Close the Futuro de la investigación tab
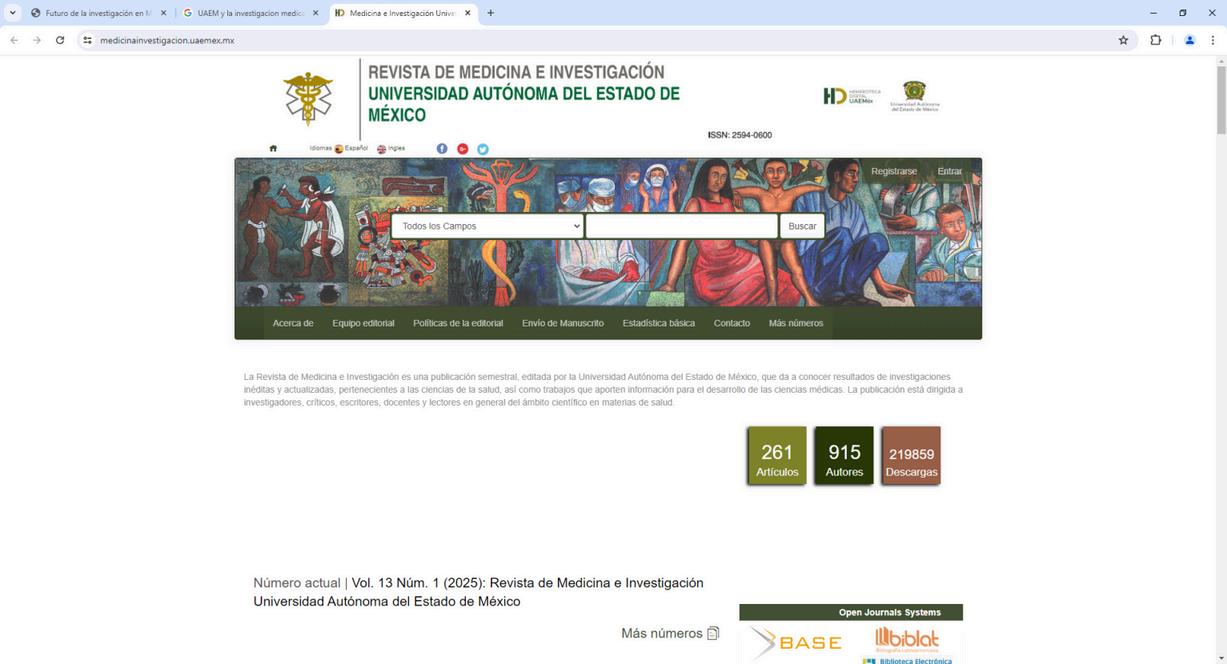Viewport: 1227px width, 664px height. [x=163, y=13]
